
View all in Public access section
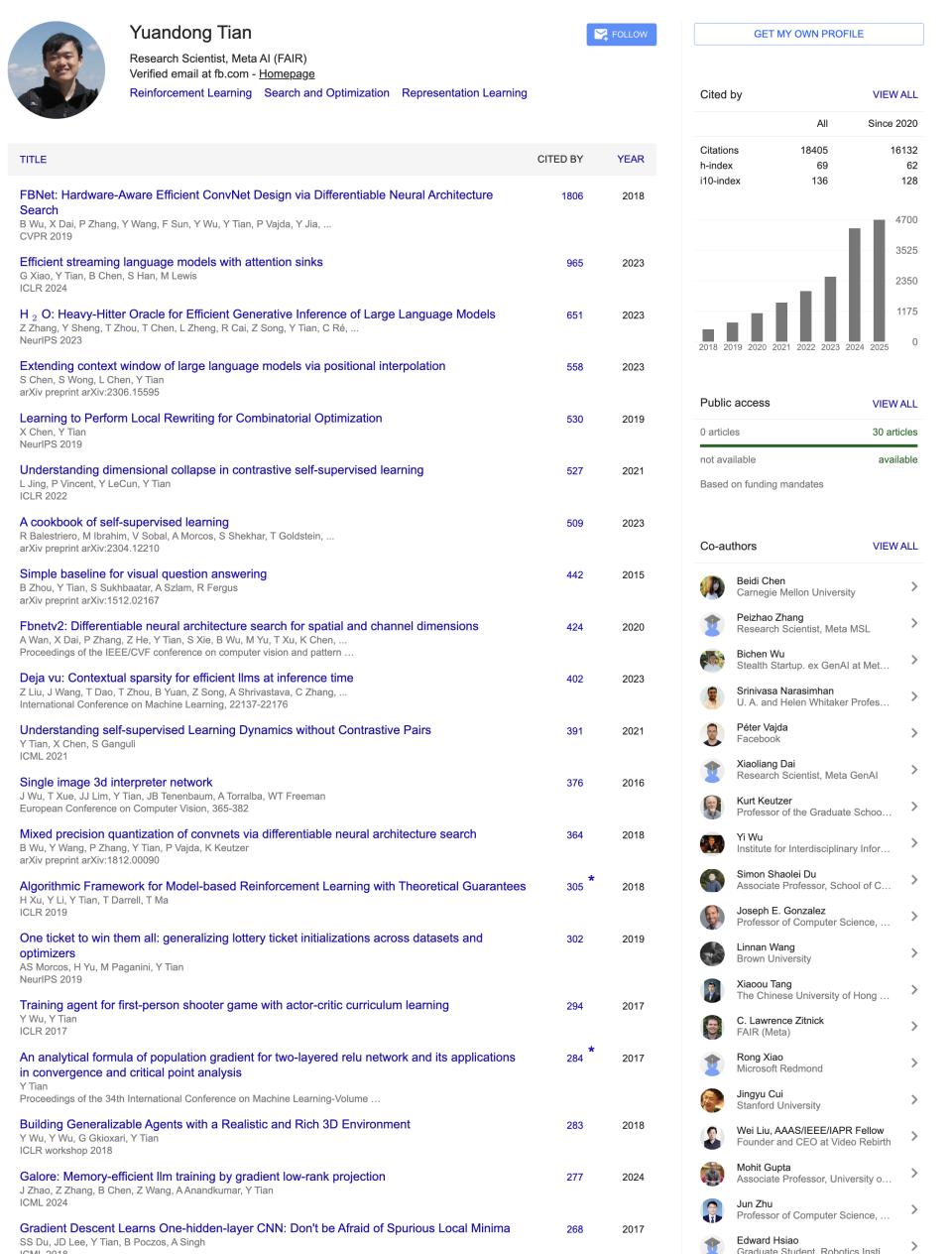pos(894,405)
